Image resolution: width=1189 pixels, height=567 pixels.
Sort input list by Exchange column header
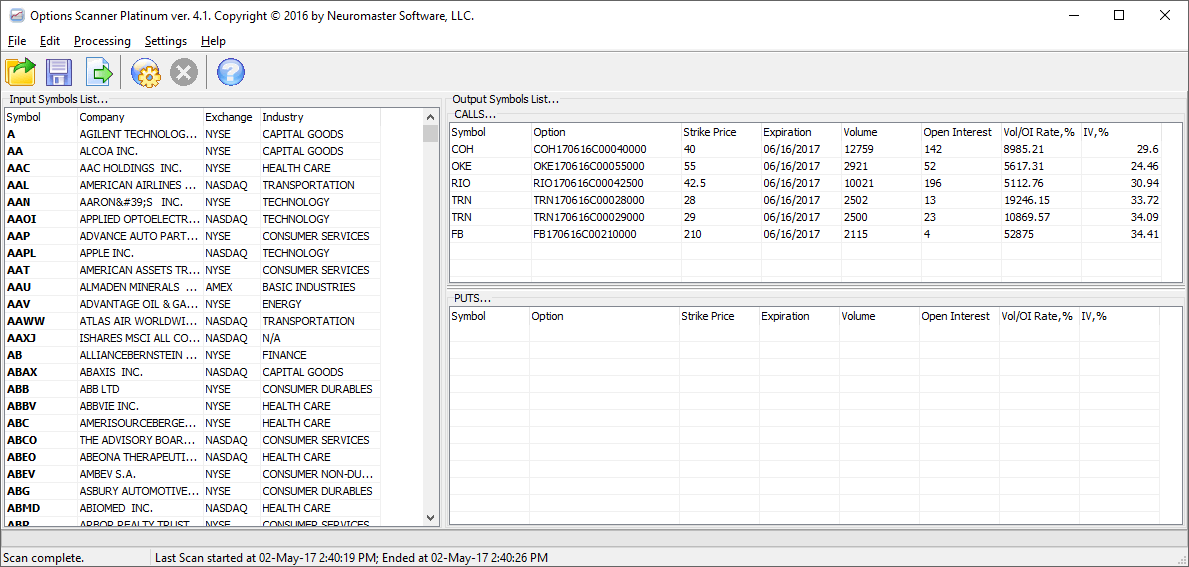point(231,117)
